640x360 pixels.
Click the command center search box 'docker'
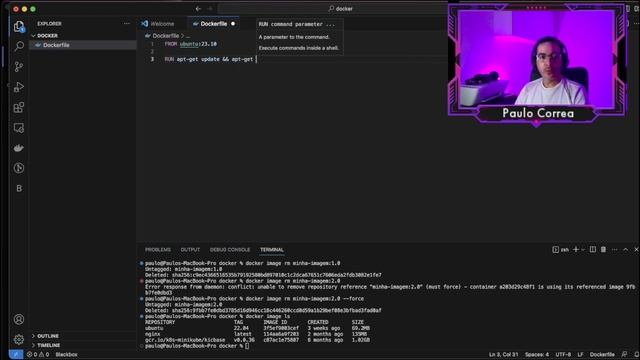click(341, 9)
